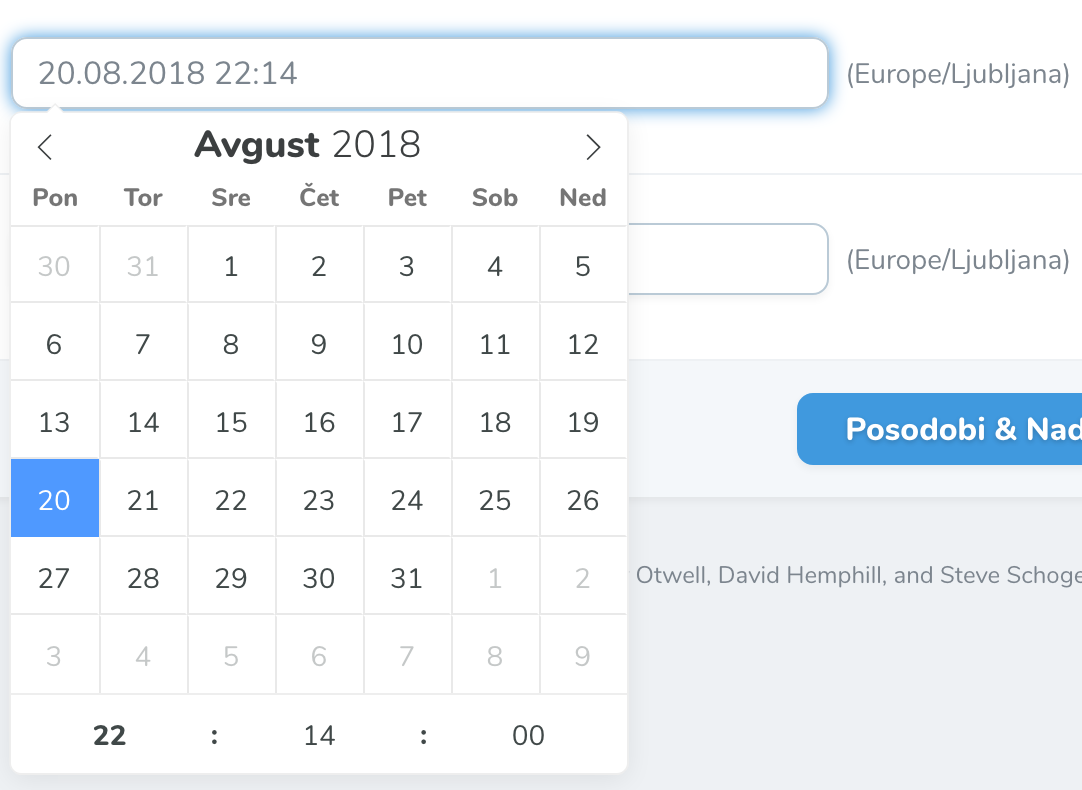
Task: Click the hour value 22
Action: coord(110,735)
